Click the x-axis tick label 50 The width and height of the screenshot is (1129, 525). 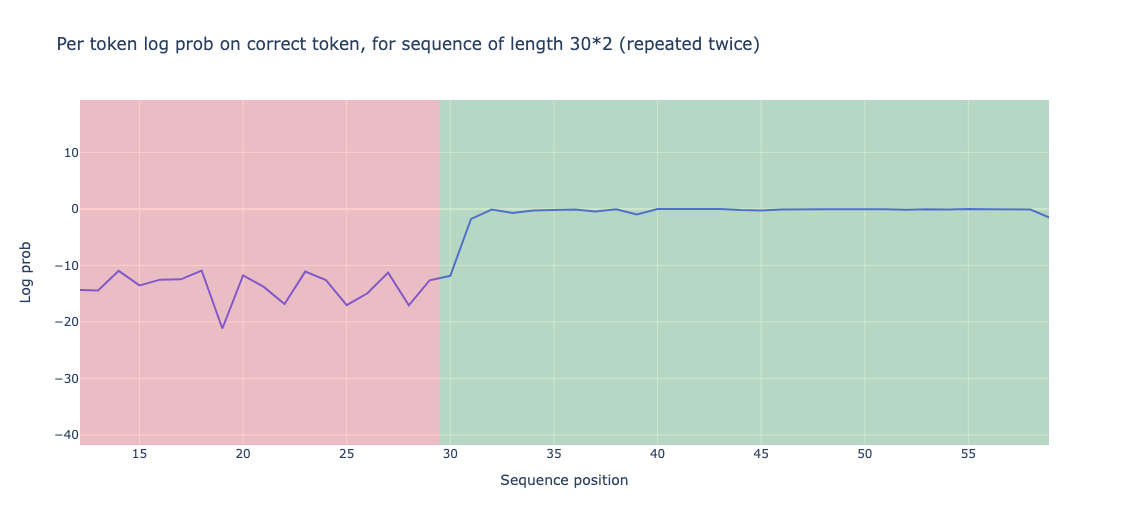tap(864, 454)
